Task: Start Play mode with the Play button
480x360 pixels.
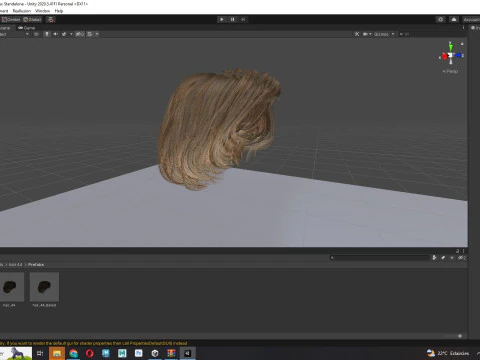Action: point(222,19)
